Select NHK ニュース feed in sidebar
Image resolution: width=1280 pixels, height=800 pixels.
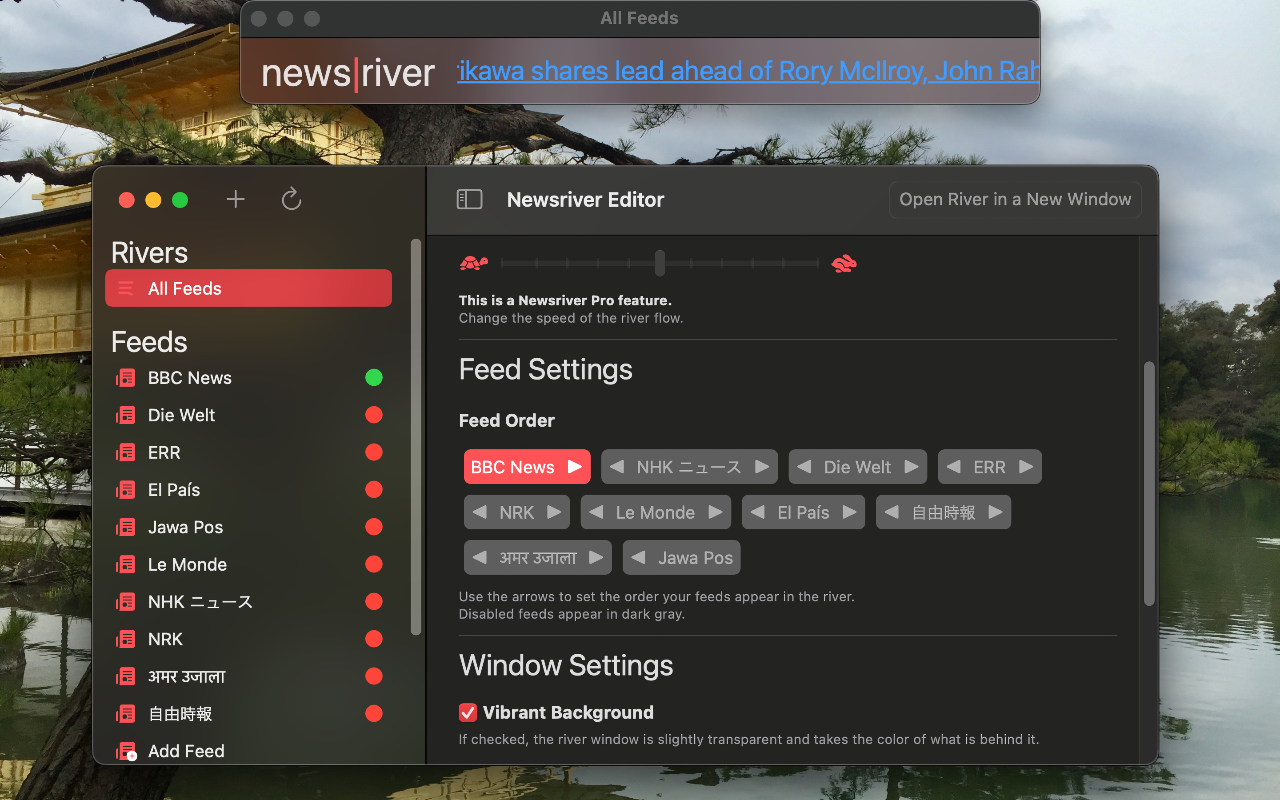click(x=248, y=602)
